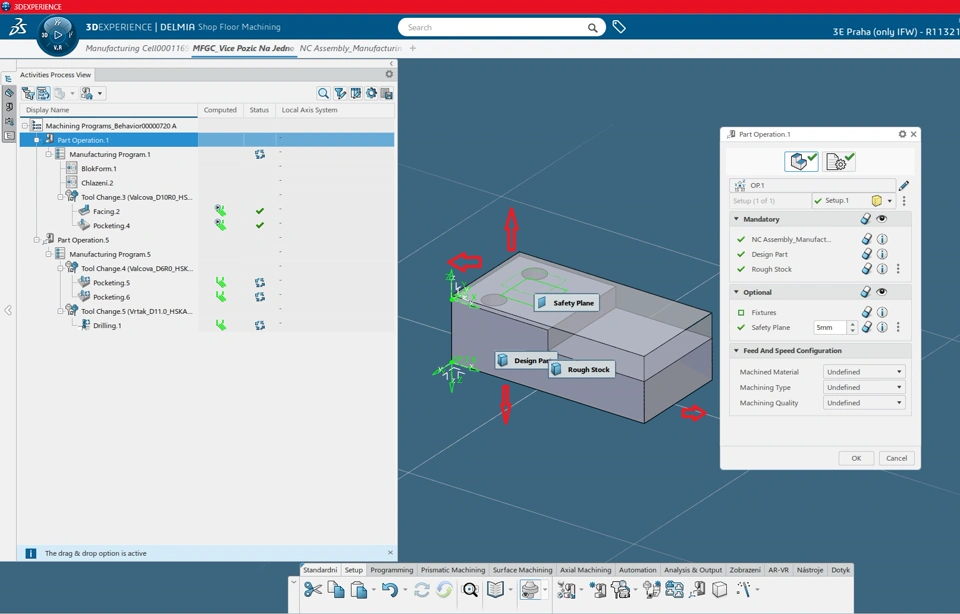Collapse Manufacturing Program.1 tree node
This screenshot has height=614, width=960.
click(x=48, y=154)
